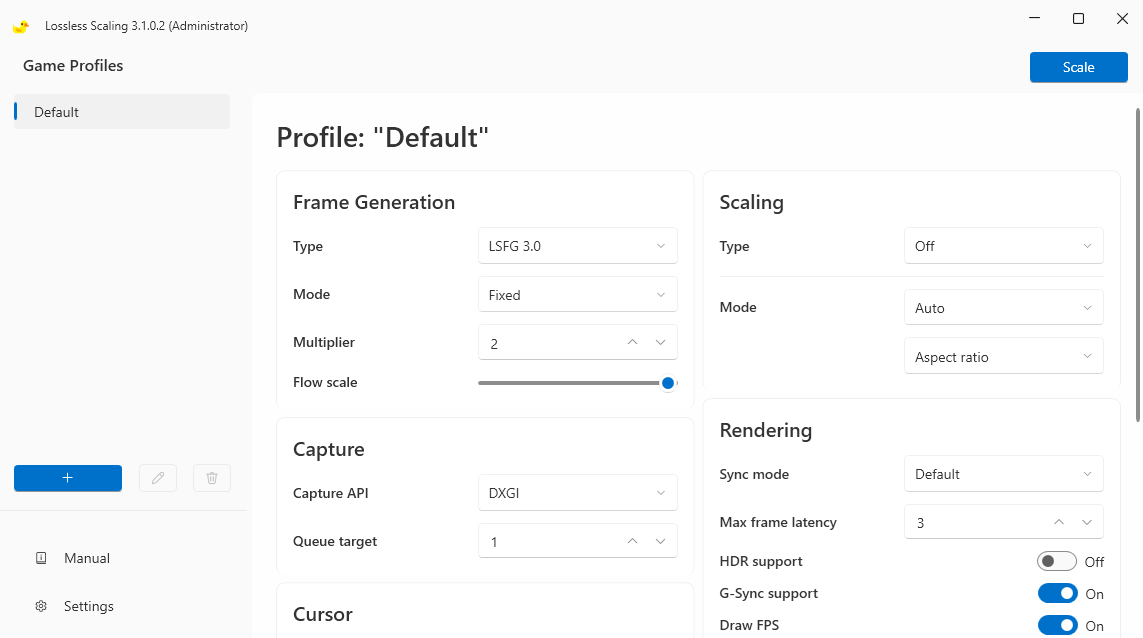Click the G-Sync support label
The image size is (1143, 638).
(x=768, y=594)
